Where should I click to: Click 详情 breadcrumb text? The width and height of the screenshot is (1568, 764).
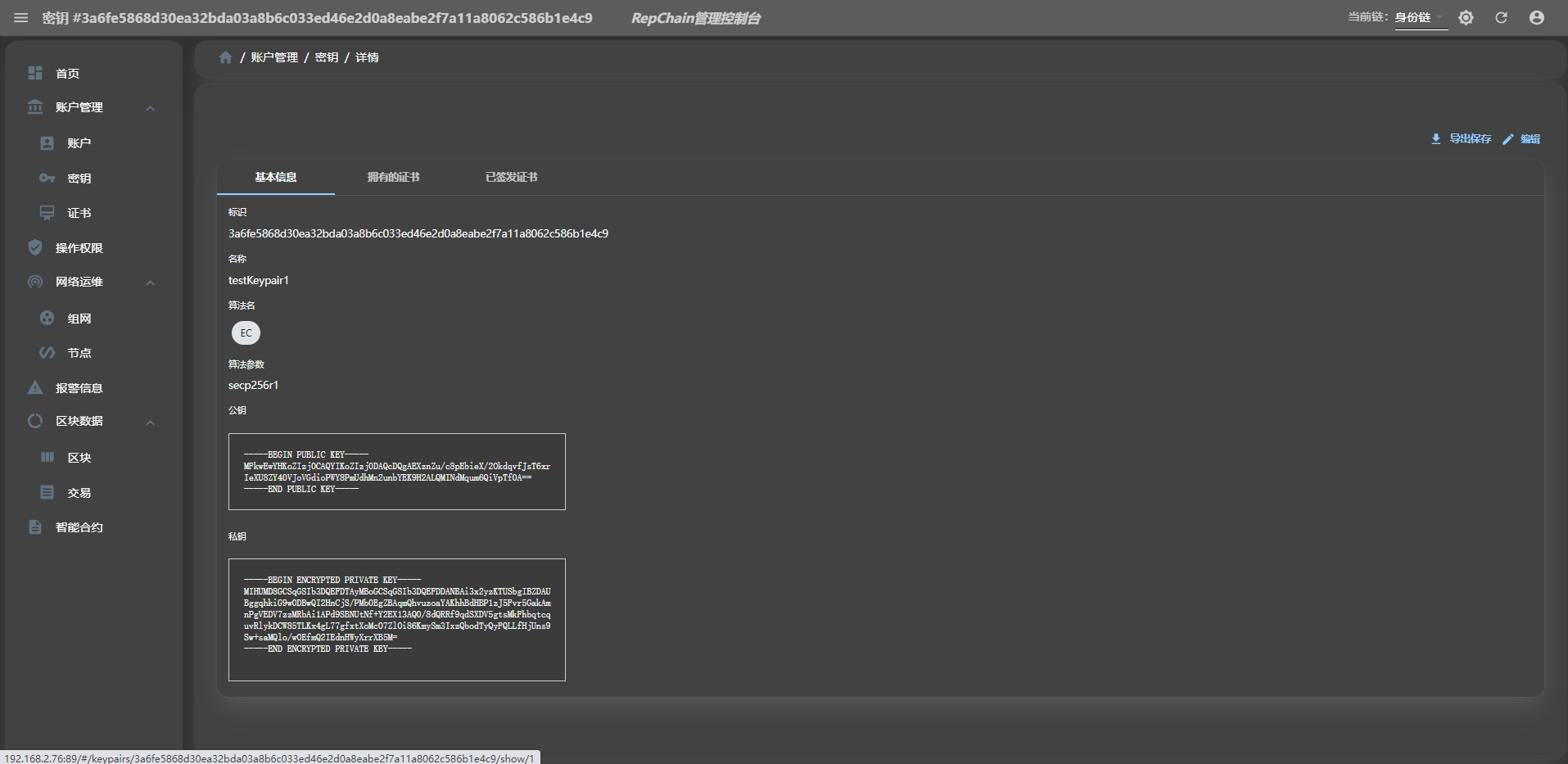click(x=367, y=57)
